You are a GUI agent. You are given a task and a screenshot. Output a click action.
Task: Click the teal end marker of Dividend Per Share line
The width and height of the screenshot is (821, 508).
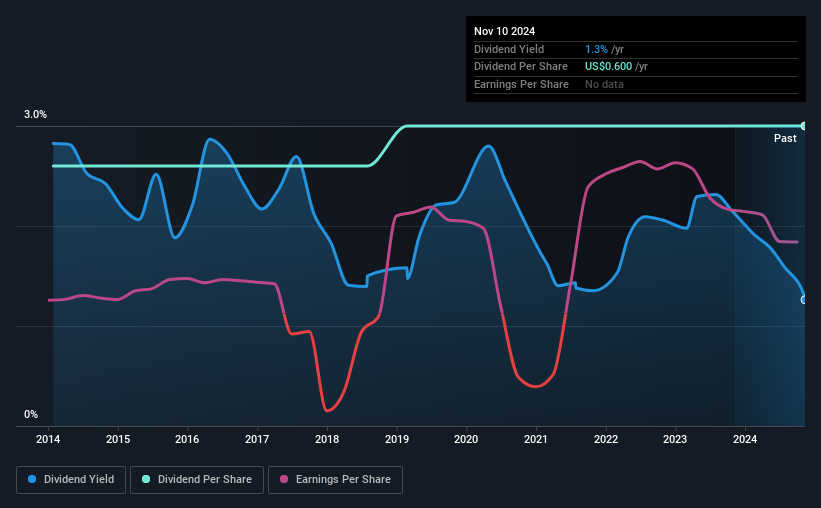(x=804, y=126)
